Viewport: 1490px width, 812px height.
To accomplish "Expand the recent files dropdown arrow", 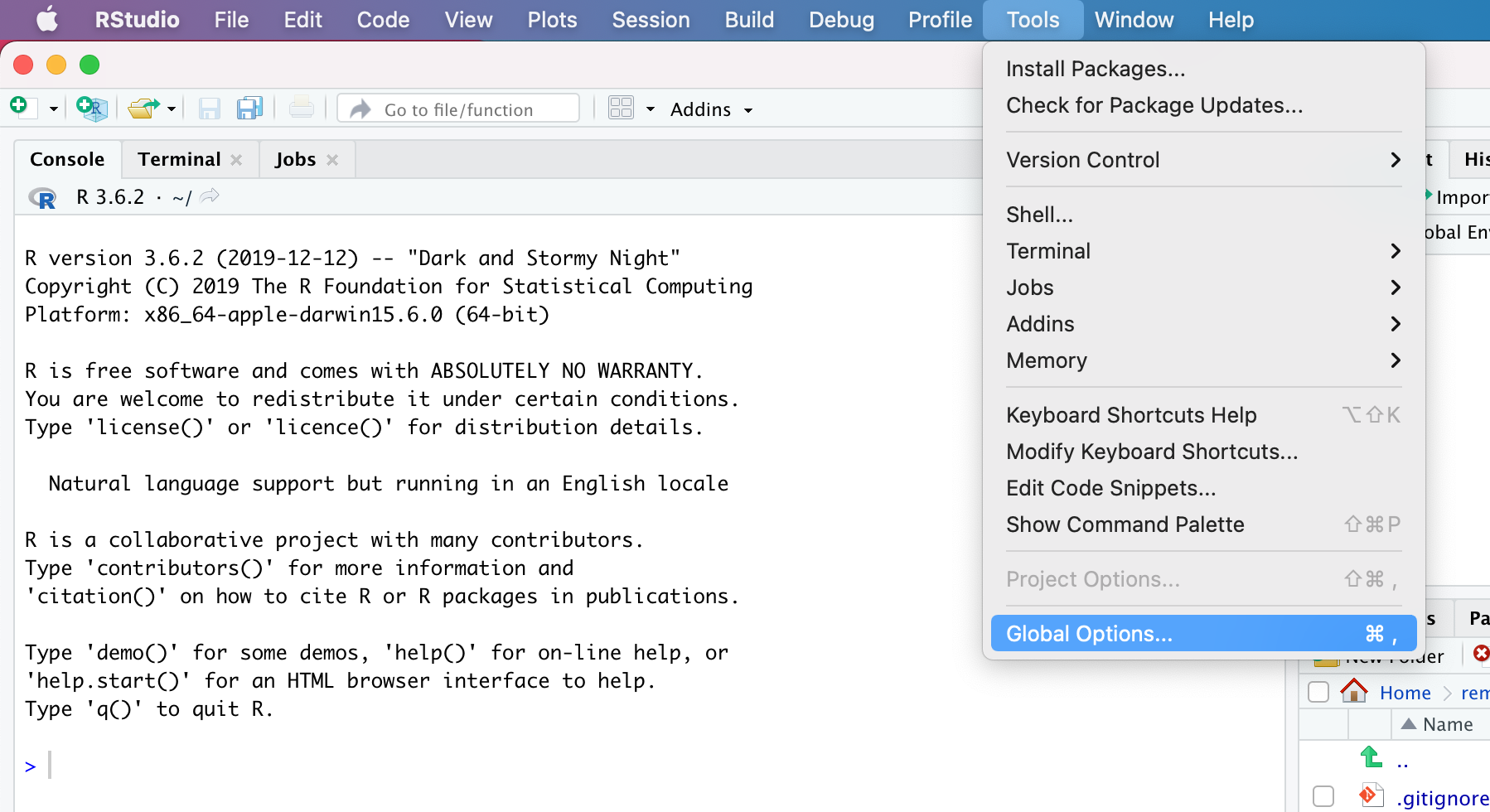I will click(x=172, y=109).
